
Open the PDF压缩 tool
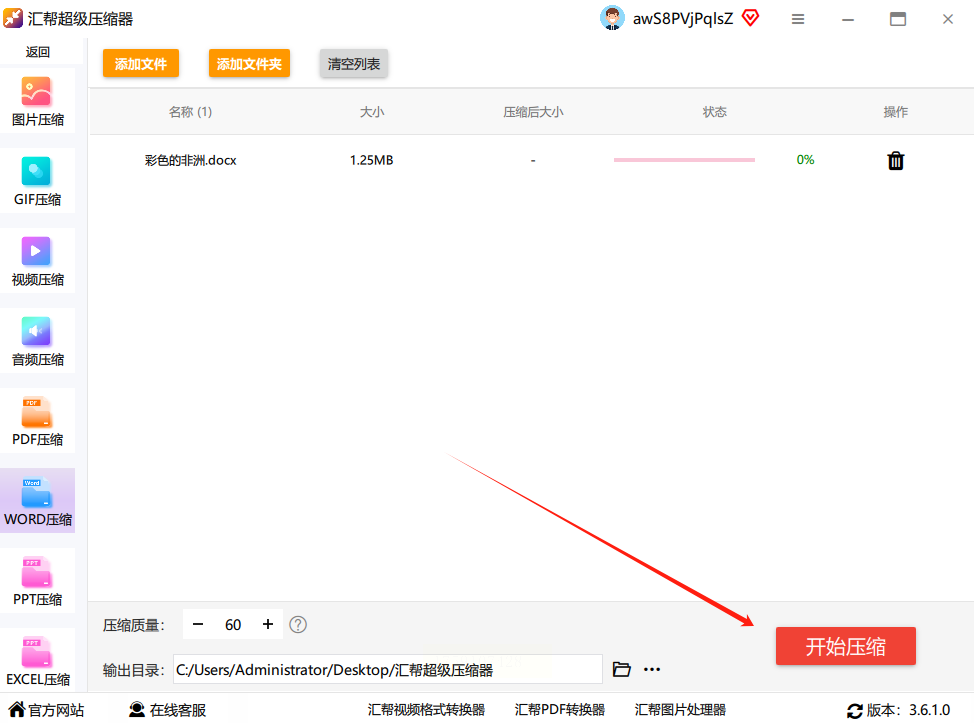click(x=37, y=421)
